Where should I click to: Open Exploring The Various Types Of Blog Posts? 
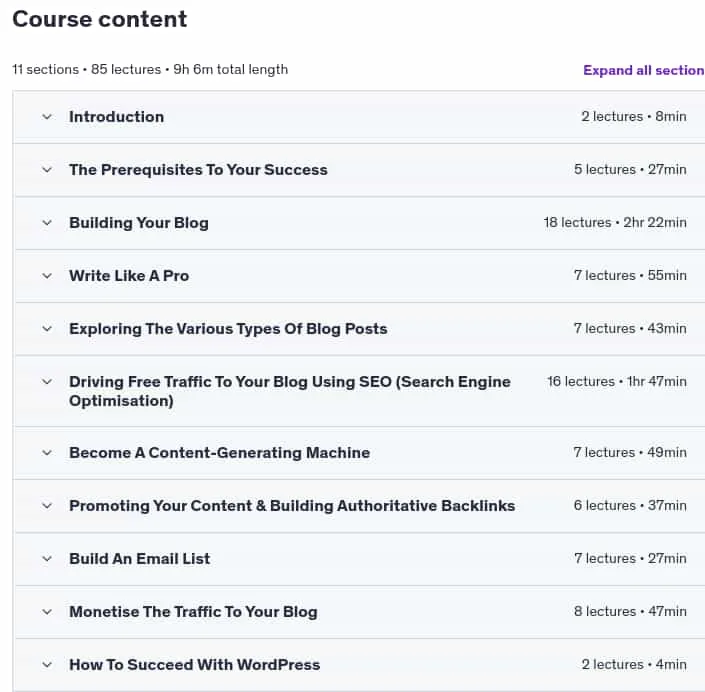click(228, 329)
